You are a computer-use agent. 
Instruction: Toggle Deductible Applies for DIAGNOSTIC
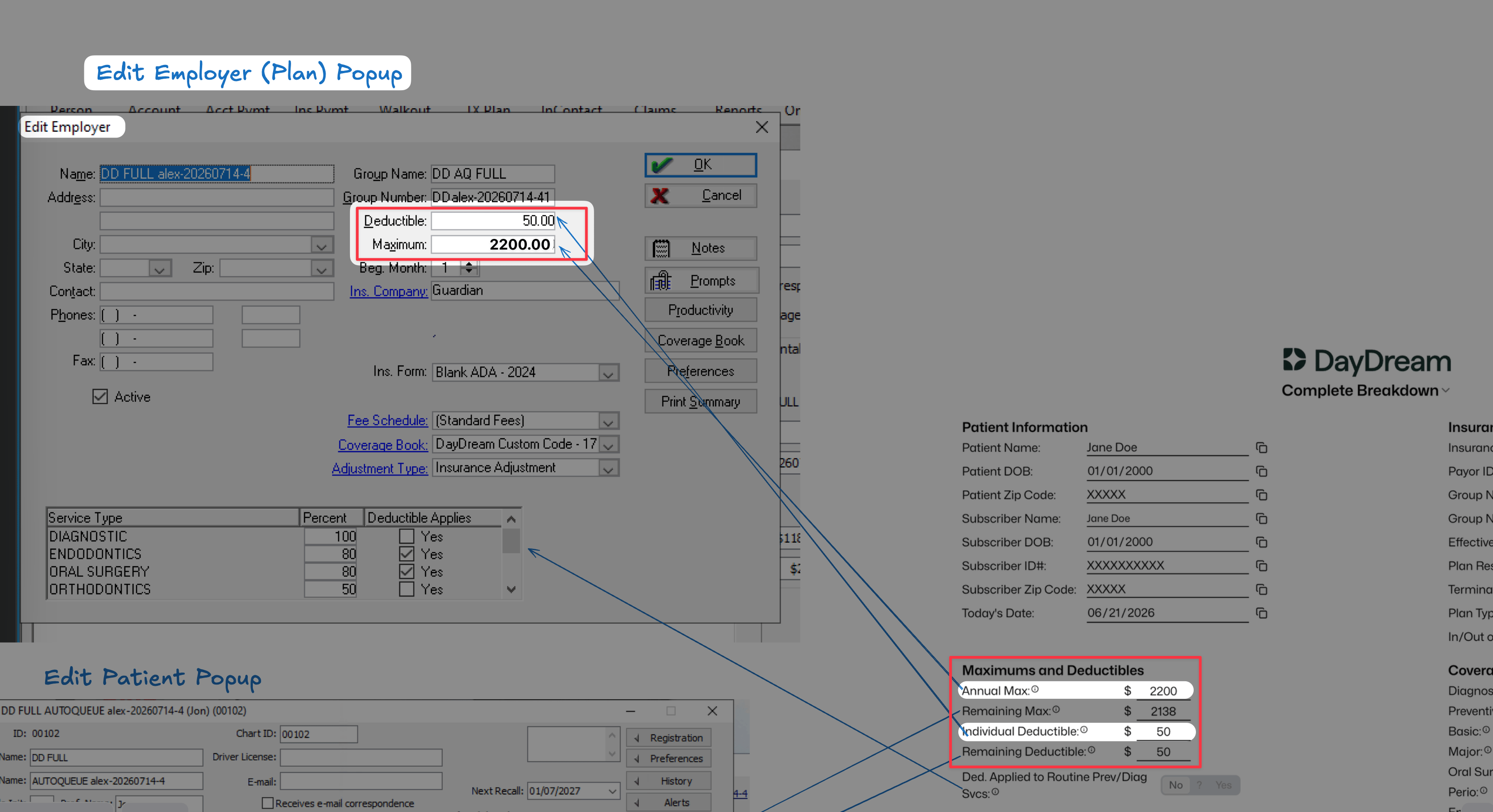click(x=407, y=536)
